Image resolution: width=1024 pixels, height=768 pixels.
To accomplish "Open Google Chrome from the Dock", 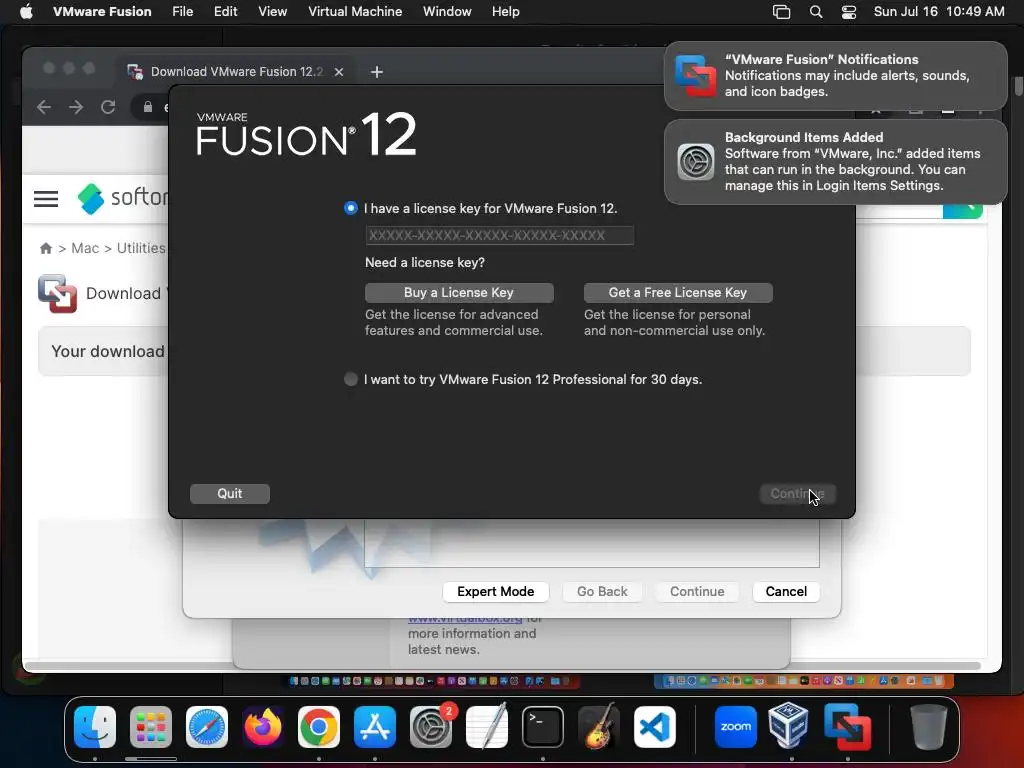I will click(319, 727).
